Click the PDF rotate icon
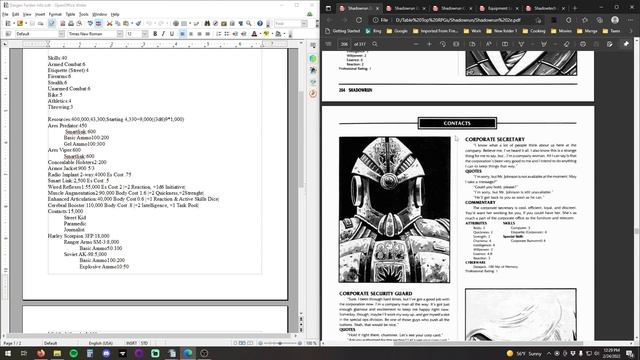Image resolution: width=640 pixels, height=360 pixels. coord(443,44)
